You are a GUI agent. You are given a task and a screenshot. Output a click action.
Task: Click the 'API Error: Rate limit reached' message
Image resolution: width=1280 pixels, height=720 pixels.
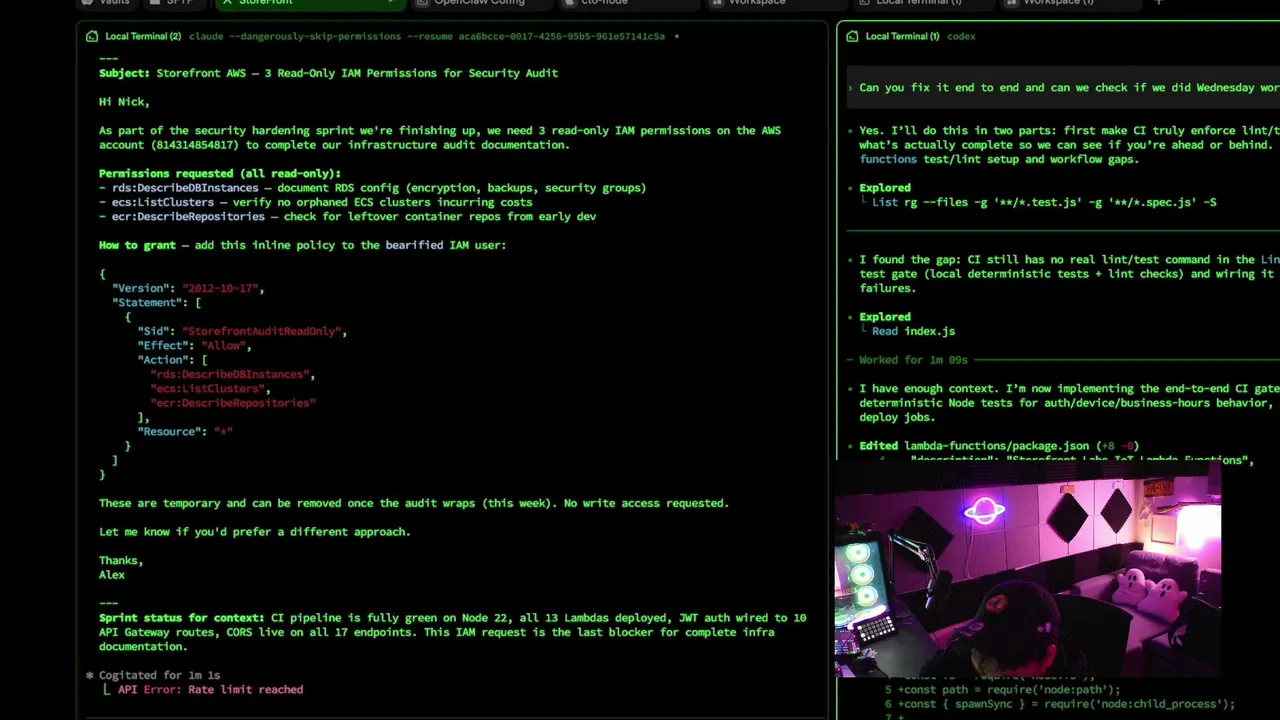(210, 689)
